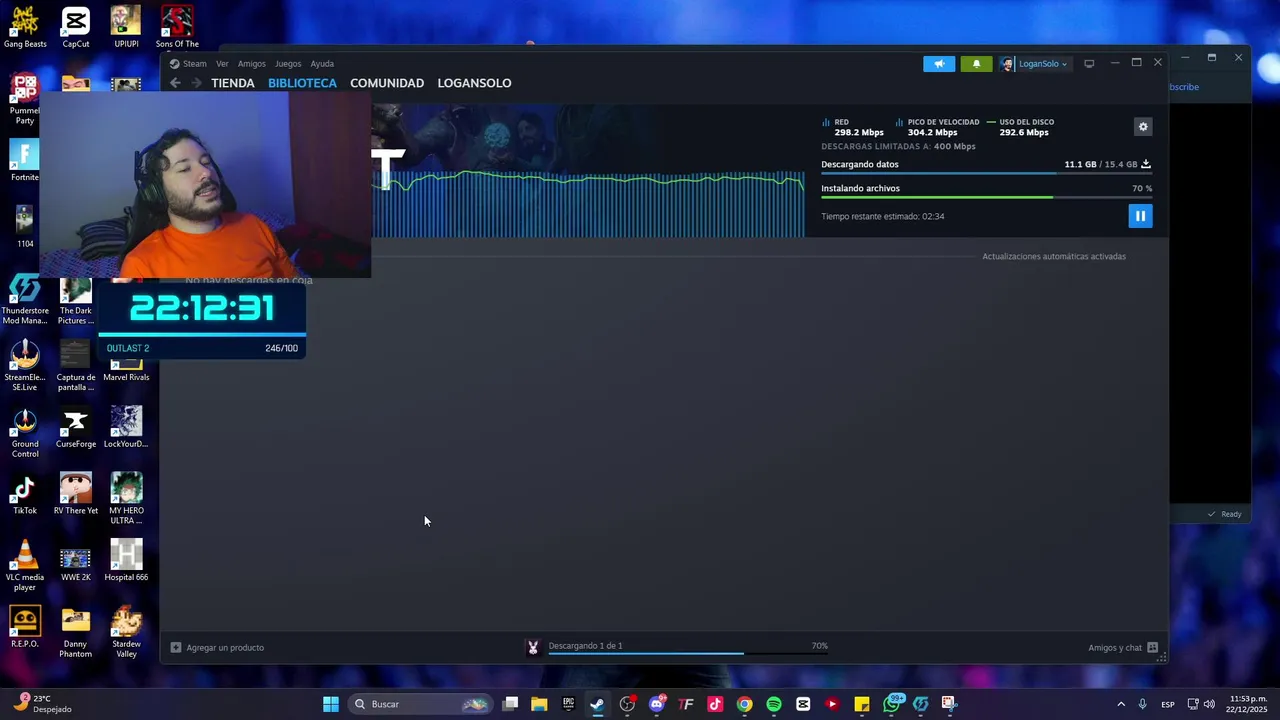This screenshot has width=1280, height=720.
Task: Open Hospital 666 desktop shortcut
Action: point(126,560)
